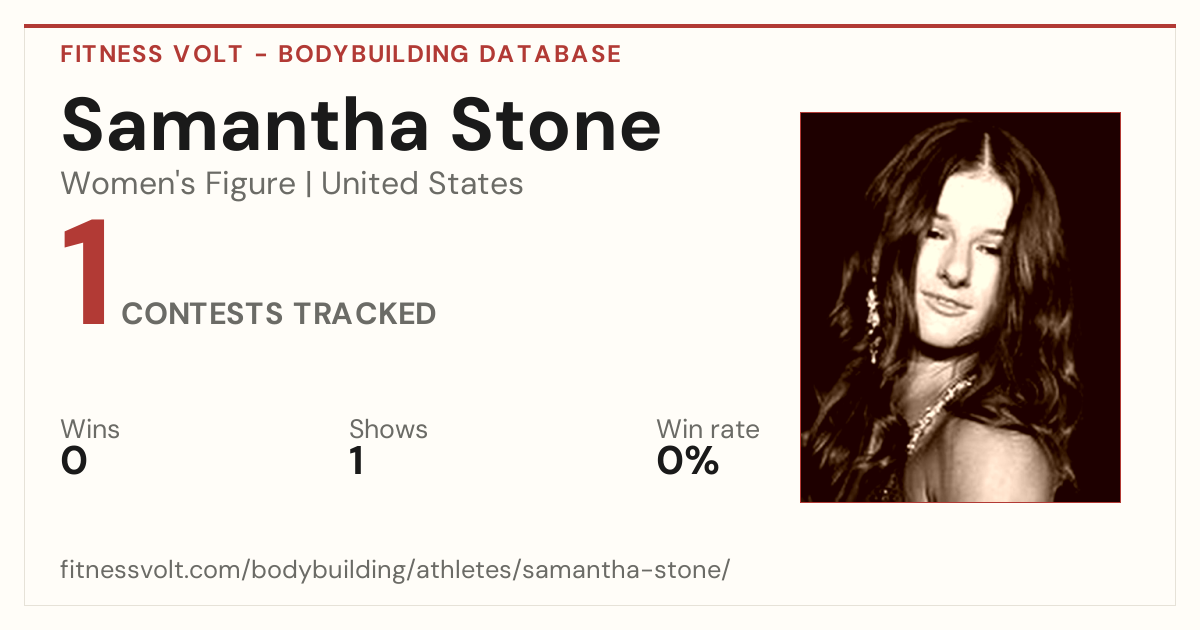Click the red top border line

(600, 26)
